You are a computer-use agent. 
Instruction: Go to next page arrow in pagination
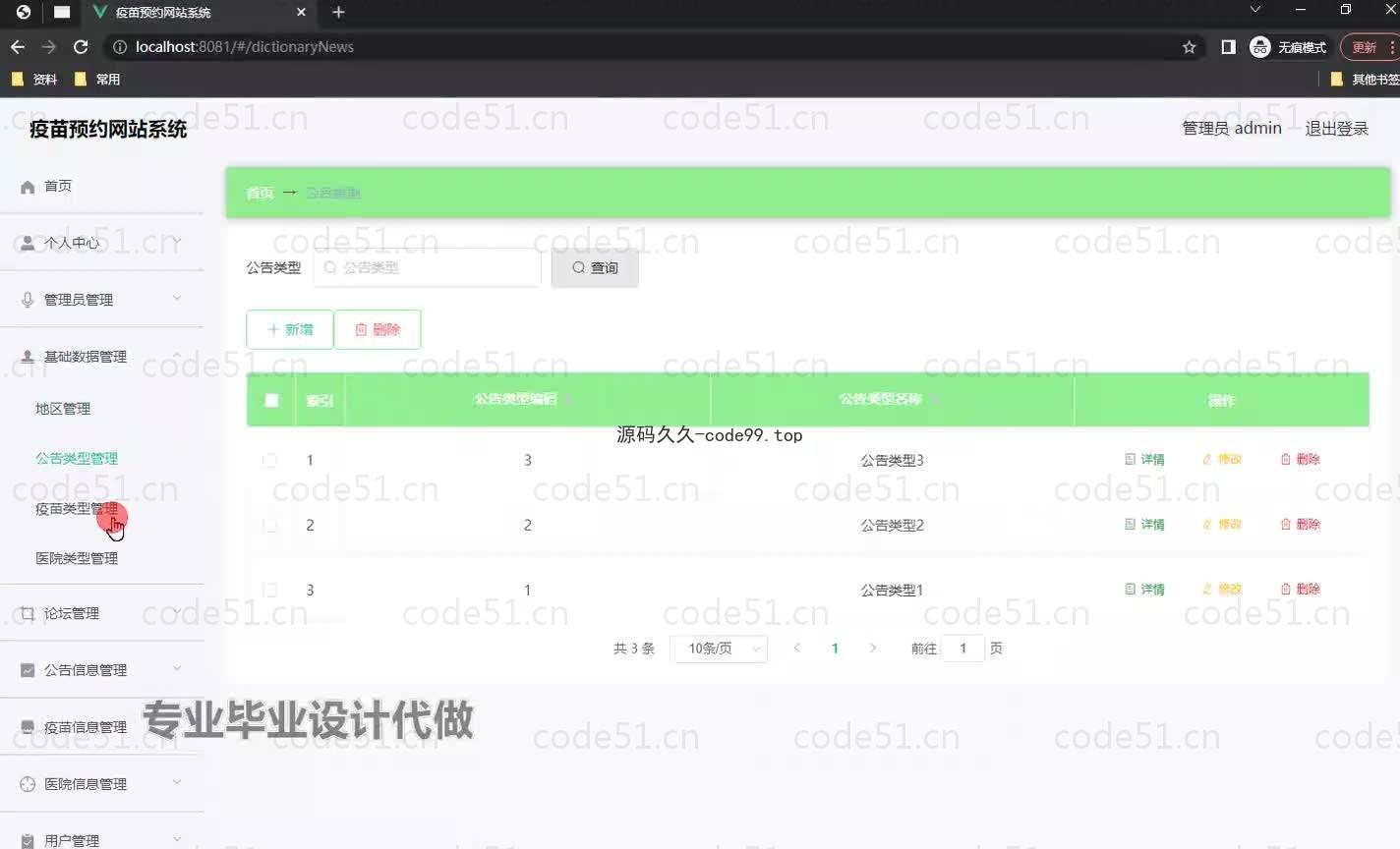[872, 648]
